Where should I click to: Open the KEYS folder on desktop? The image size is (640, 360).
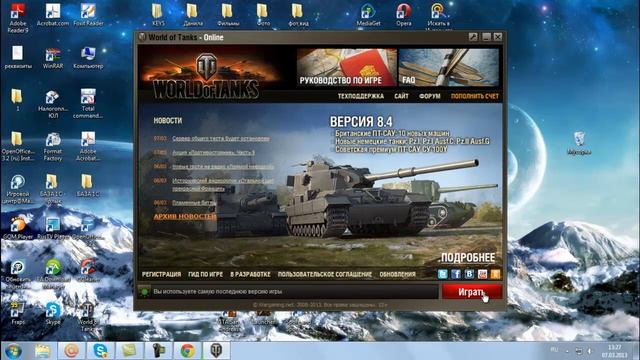coord(158,15)
